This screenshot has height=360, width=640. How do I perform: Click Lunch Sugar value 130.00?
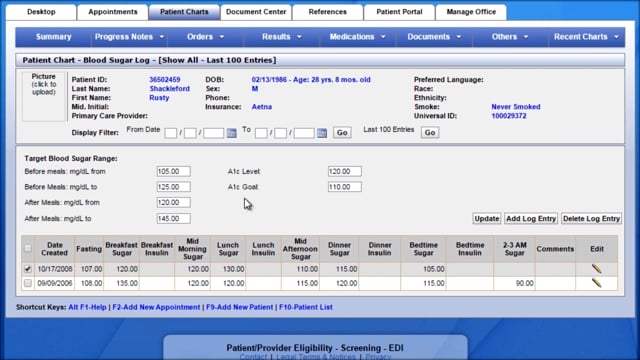[x=233, y=269]
